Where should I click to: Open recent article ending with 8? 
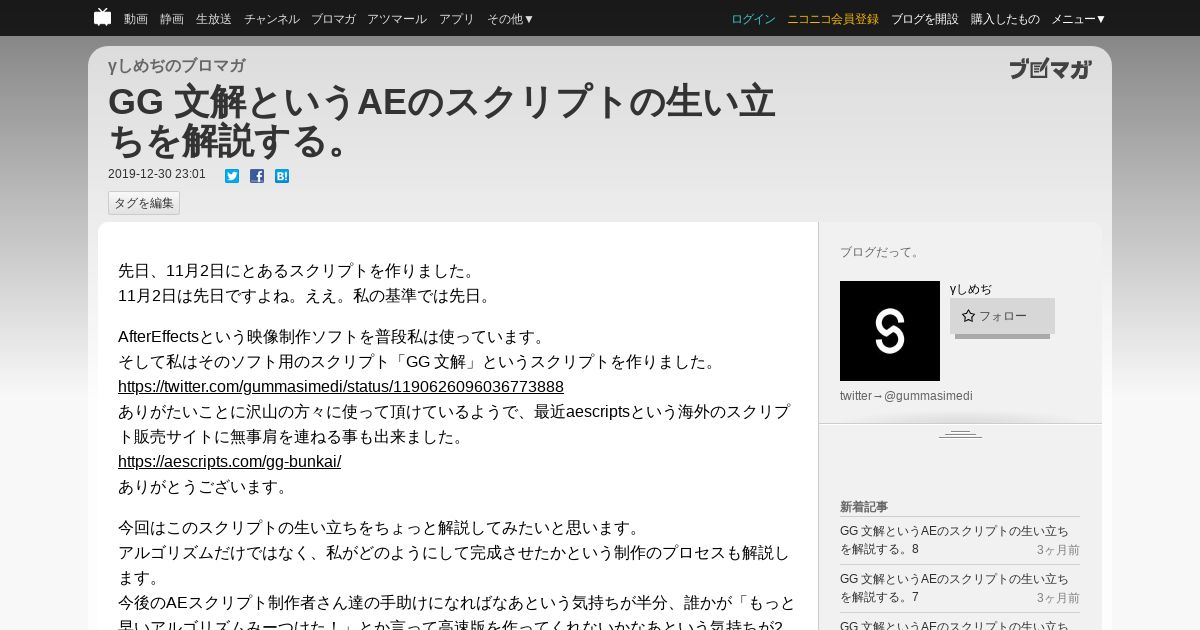(954, 540)
